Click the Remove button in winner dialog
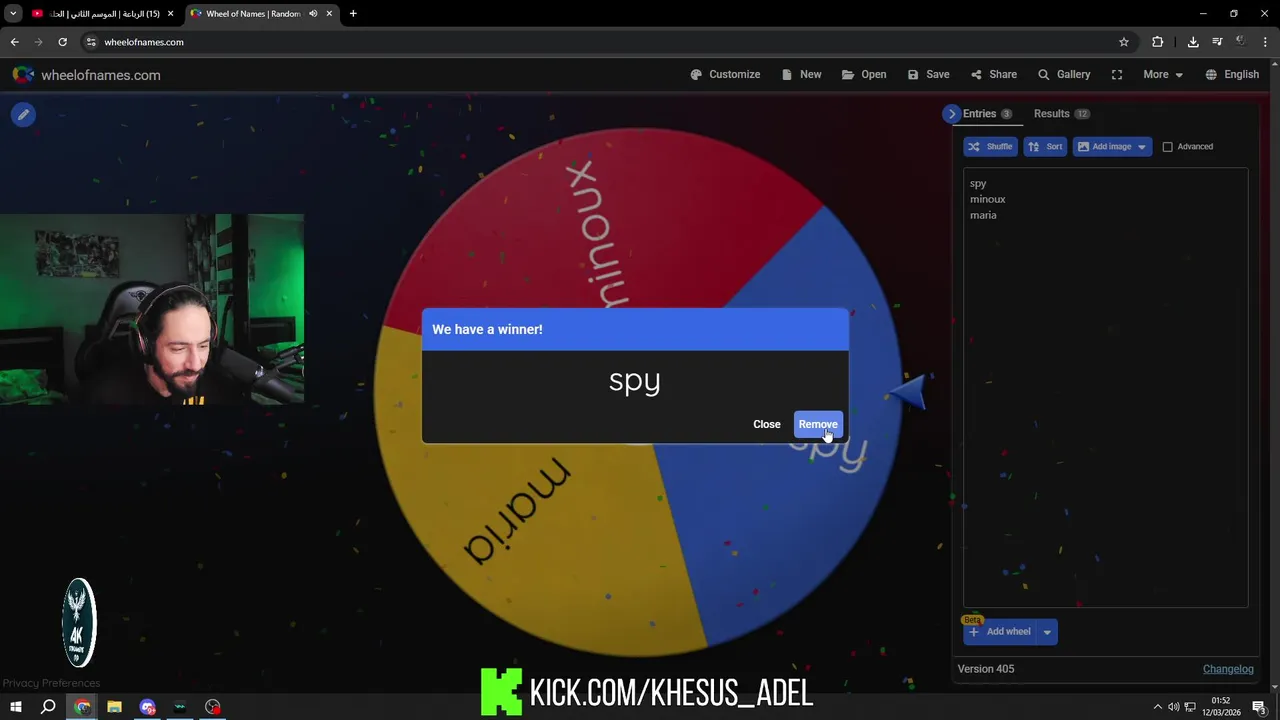The image size is (1280, 720). pos(818,424)
